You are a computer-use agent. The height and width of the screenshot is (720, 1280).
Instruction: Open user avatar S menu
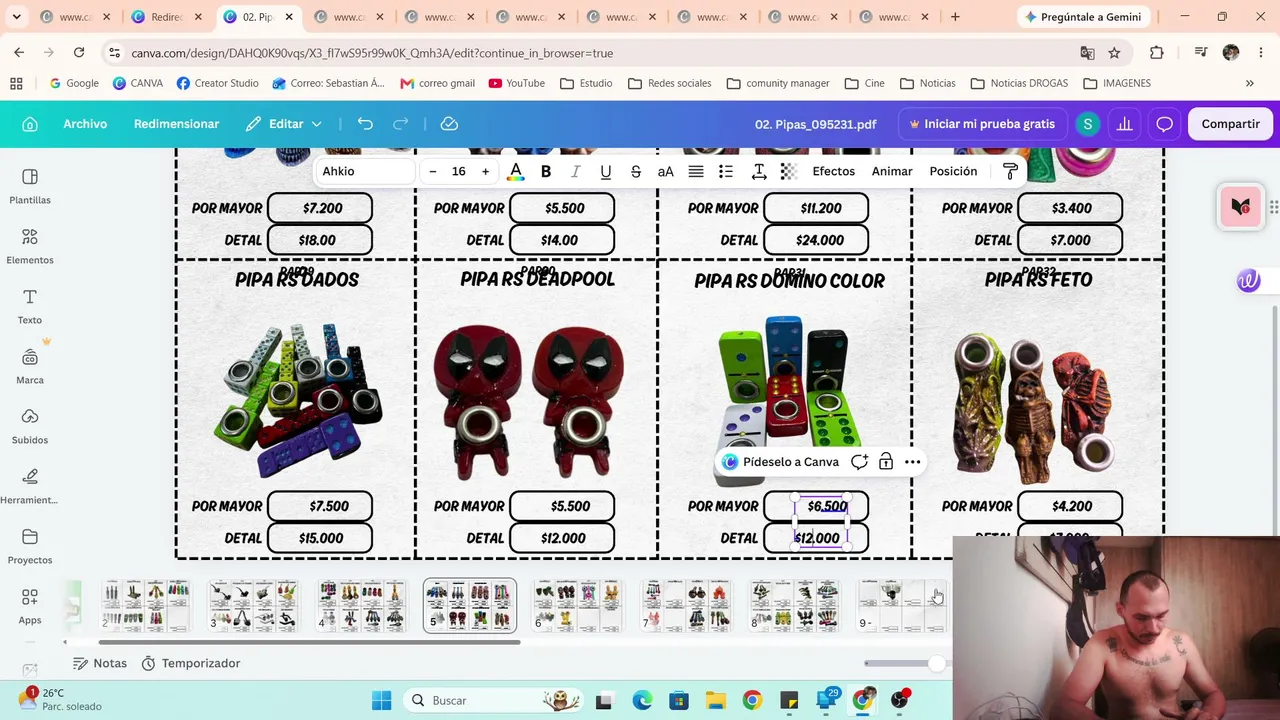coord(1087,124)
